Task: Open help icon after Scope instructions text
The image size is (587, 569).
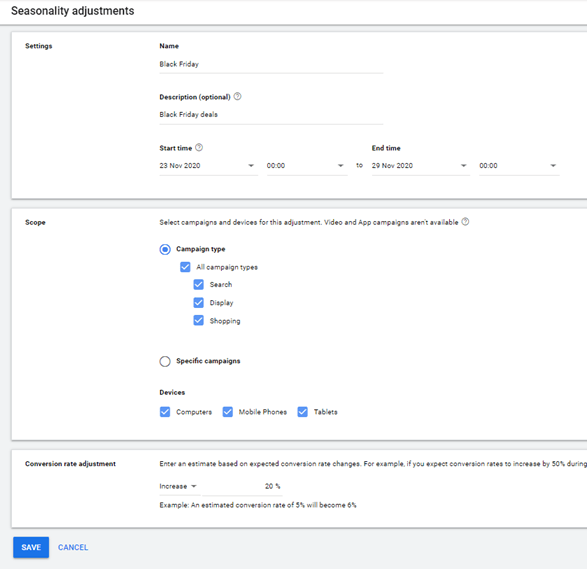Action: pos(465,222)
